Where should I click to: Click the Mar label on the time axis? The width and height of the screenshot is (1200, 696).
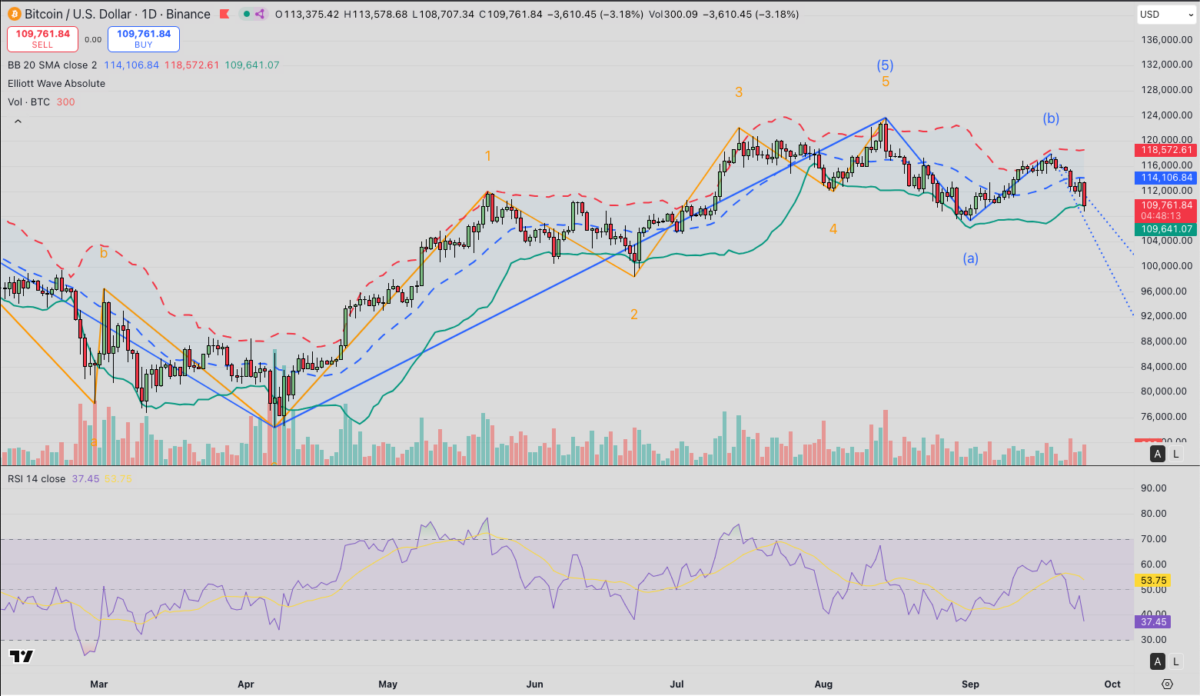(x=98, y=684)
